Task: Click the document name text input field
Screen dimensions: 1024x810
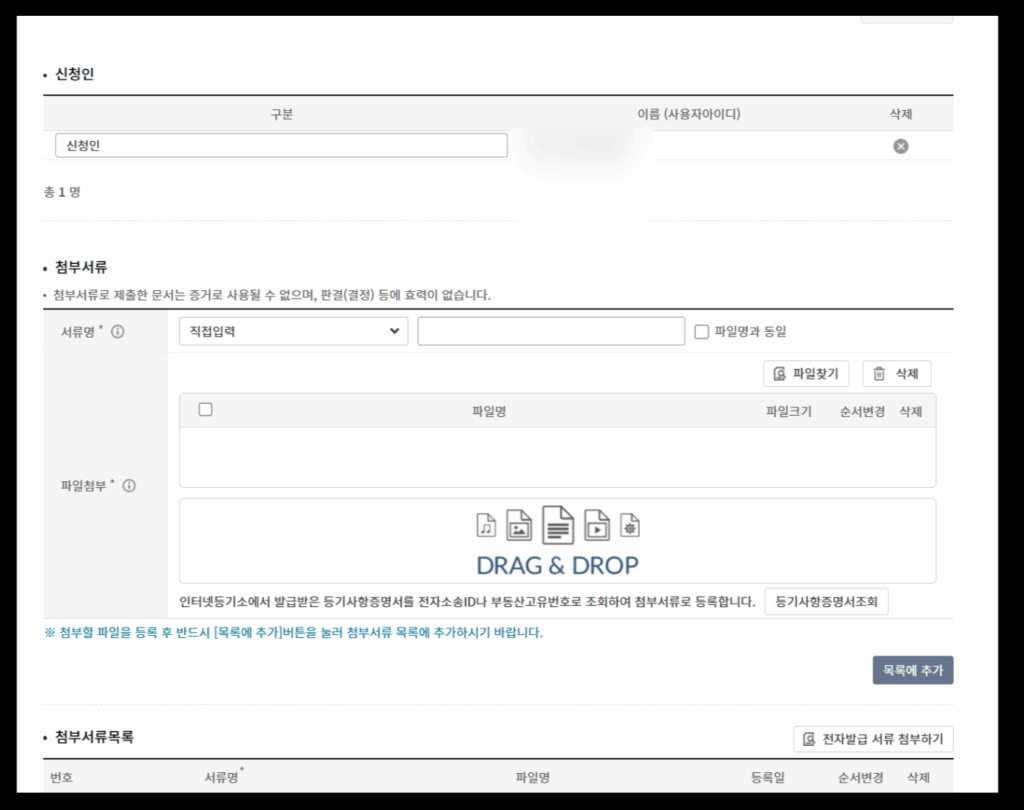Action: 551,331
